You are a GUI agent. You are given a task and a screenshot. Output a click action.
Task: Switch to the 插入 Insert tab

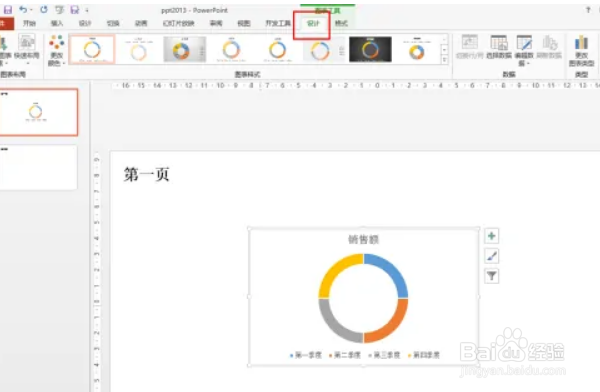click(x=57, y=23)
